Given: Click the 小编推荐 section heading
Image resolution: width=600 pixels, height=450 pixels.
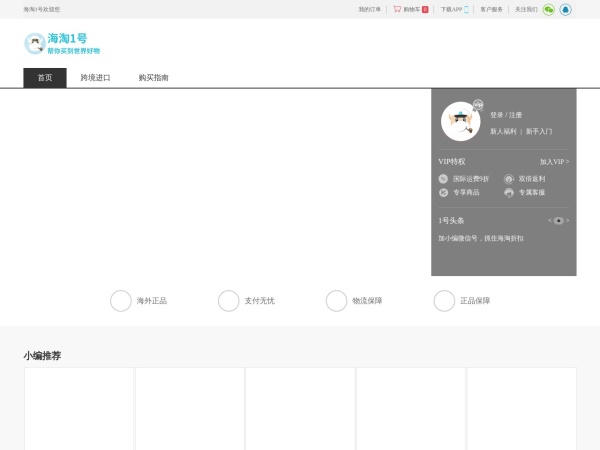Looking at the screenshot, I should coord(42,356).
